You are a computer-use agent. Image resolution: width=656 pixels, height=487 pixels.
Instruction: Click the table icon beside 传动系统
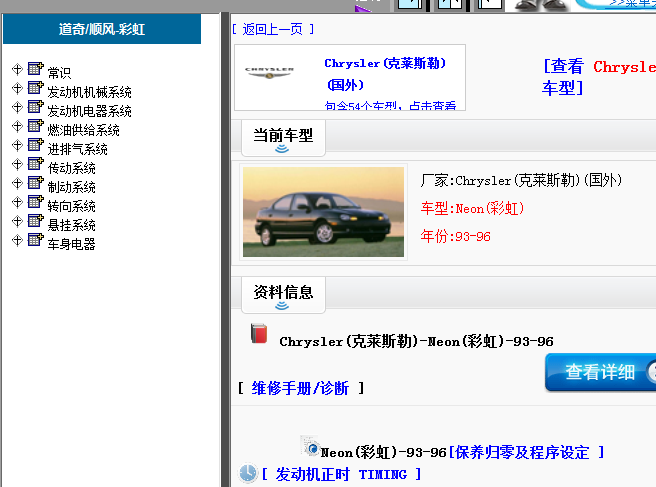pyautogui.click(x=36, y=164)
